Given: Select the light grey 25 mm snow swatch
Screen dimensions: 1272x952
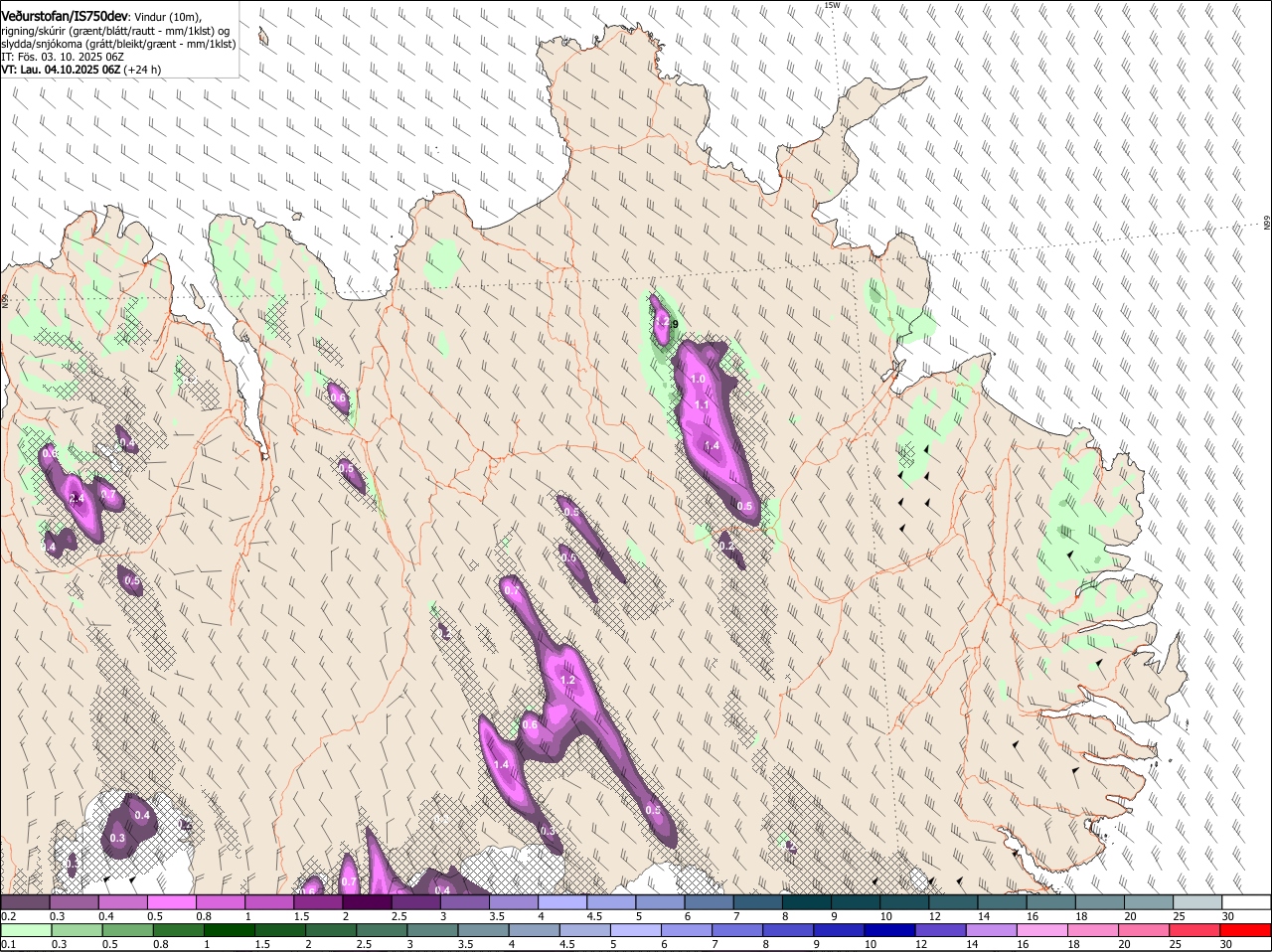Looking at the screenshot, I should [x=1197, y=902].
